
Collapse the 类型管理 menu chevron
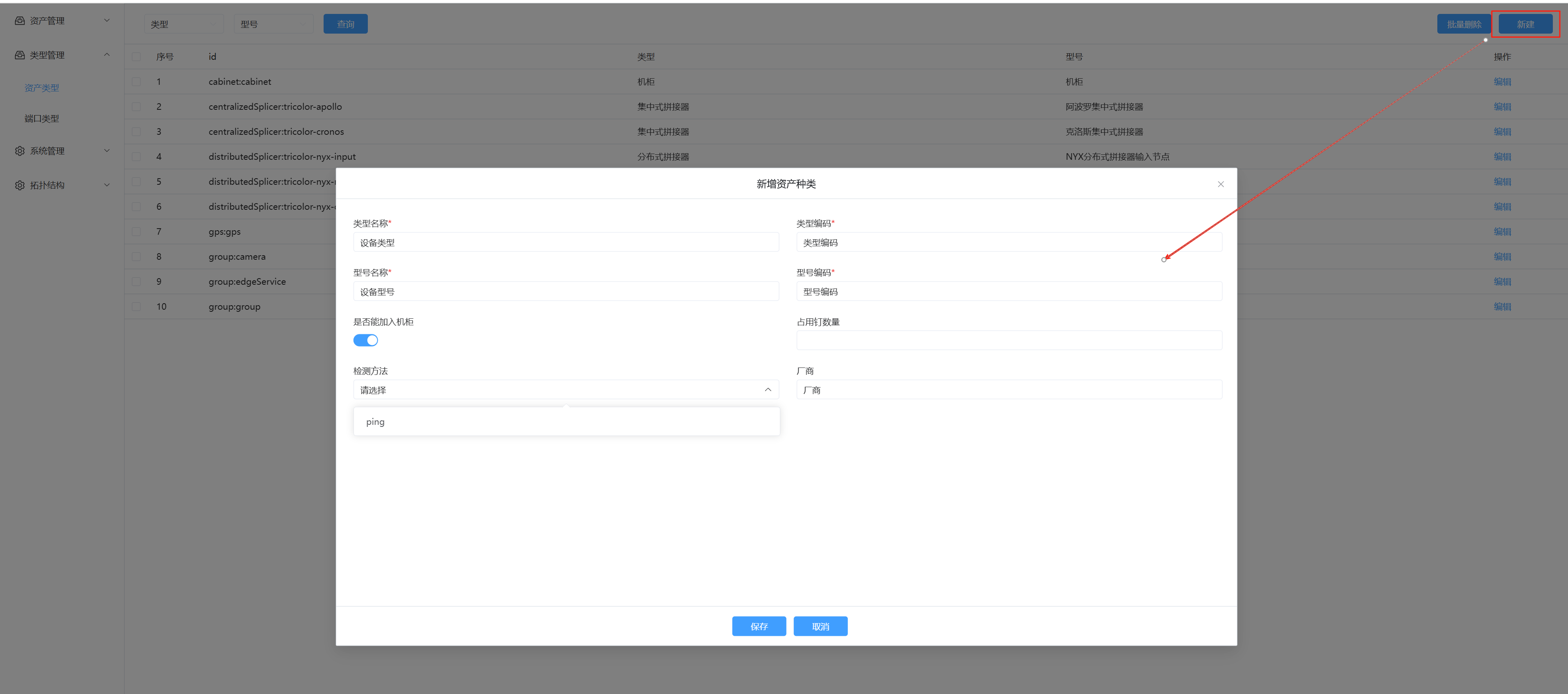point(107,55)
